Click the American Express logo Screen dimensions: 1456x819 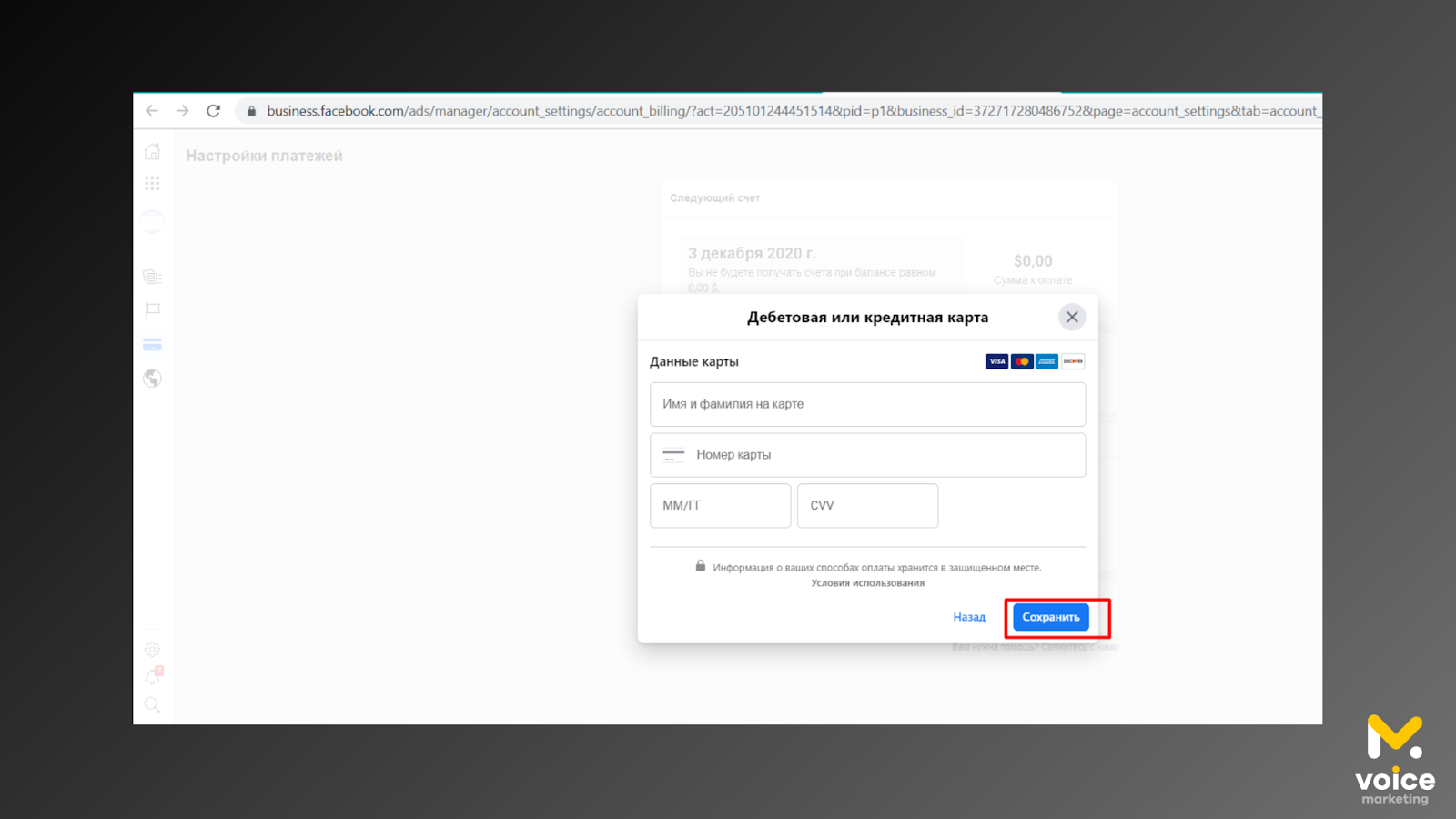click(1047, 361)
